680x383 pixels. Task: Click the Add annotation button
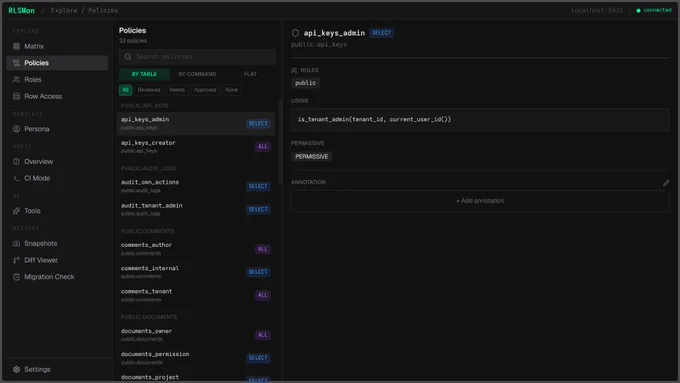480,201
